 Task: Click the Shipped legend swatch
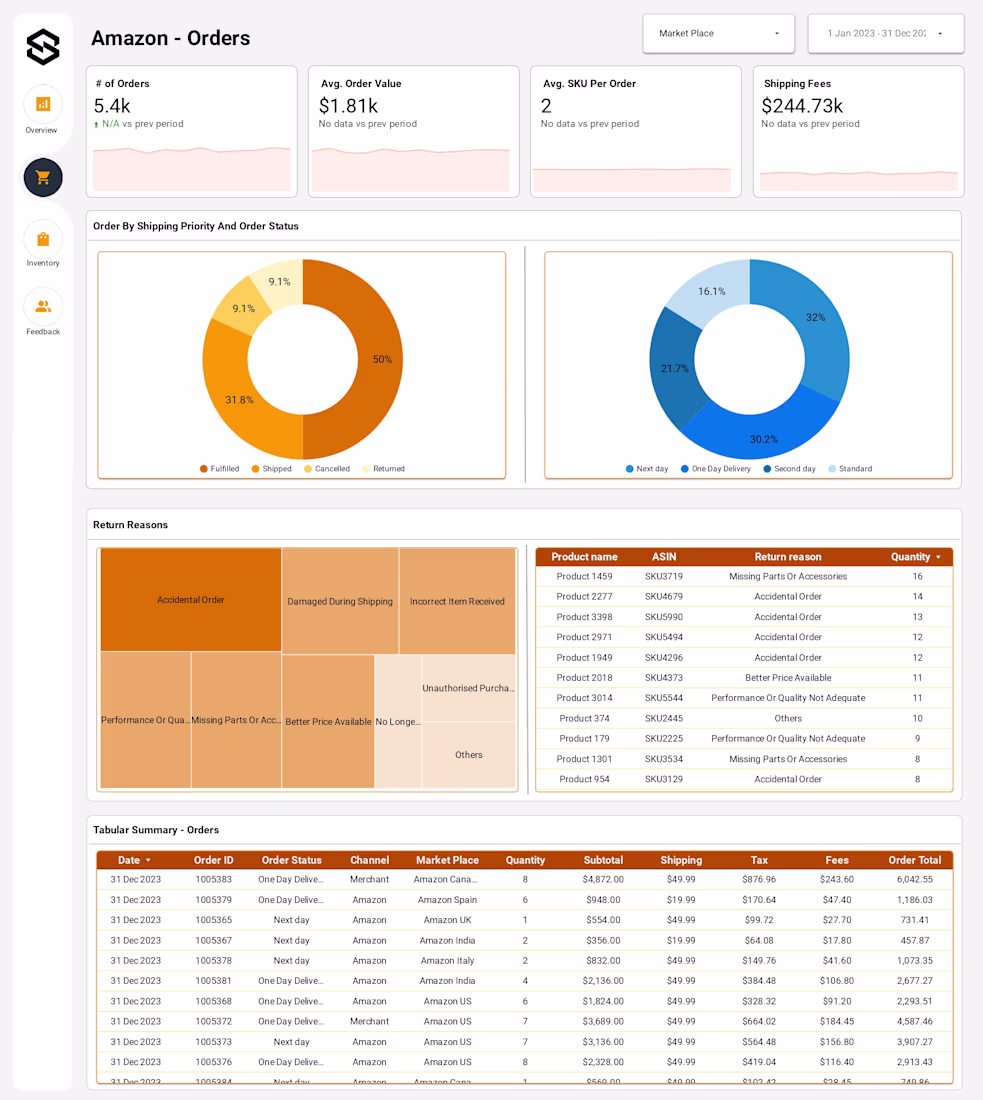(255, 469)
